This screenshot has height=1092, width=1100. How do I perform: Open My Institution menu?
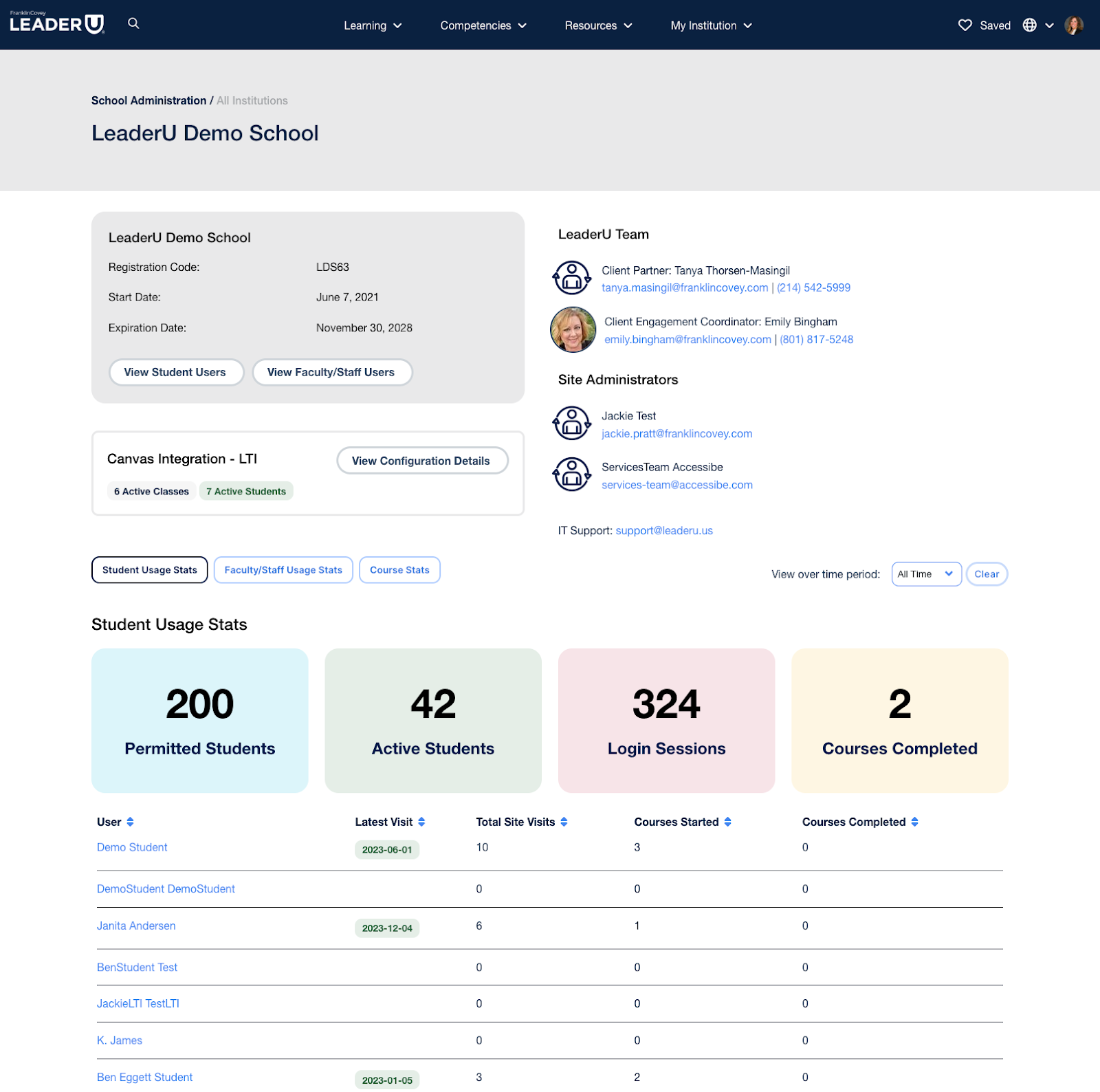point(711,25)
